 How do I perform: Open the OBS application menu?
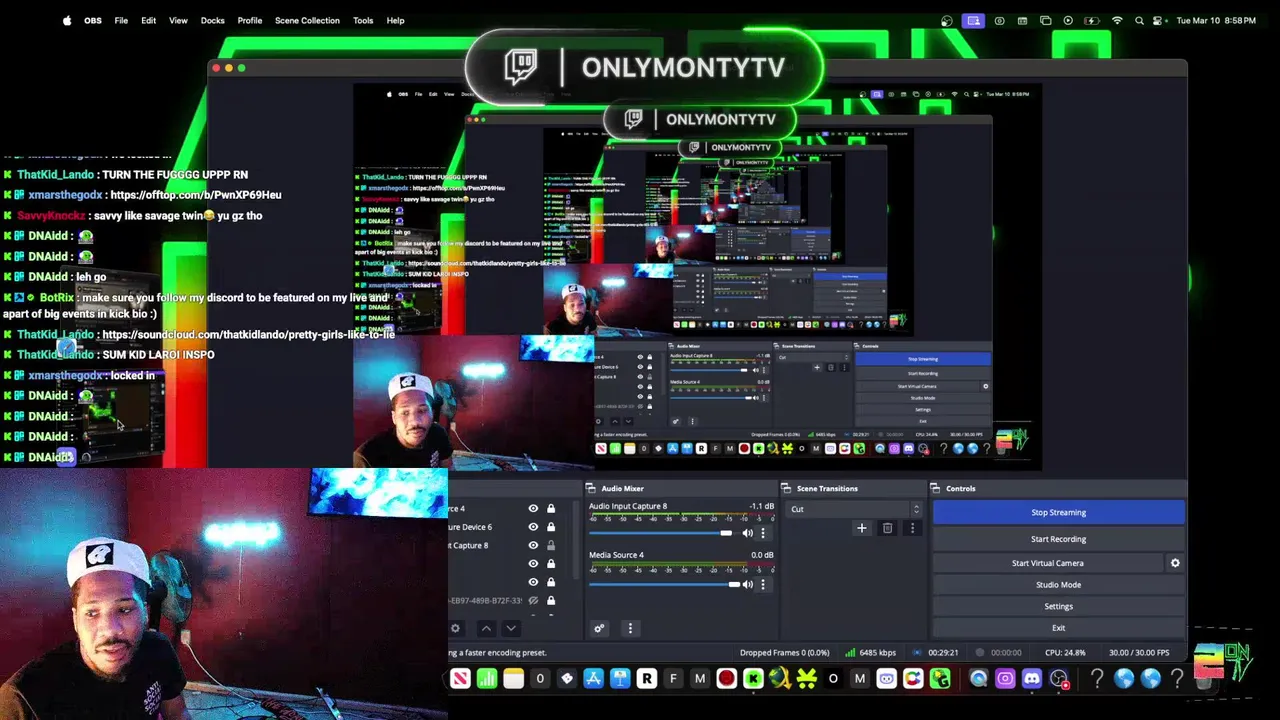tap(93, 20)
